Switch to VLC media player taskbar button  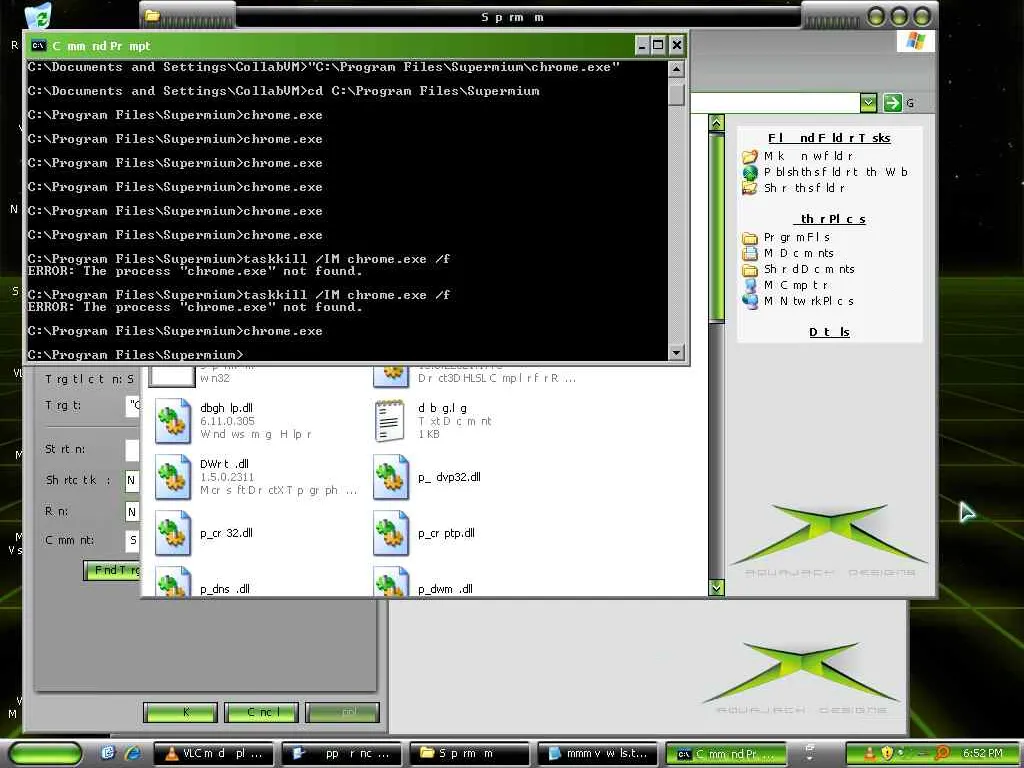pos(214,754)
